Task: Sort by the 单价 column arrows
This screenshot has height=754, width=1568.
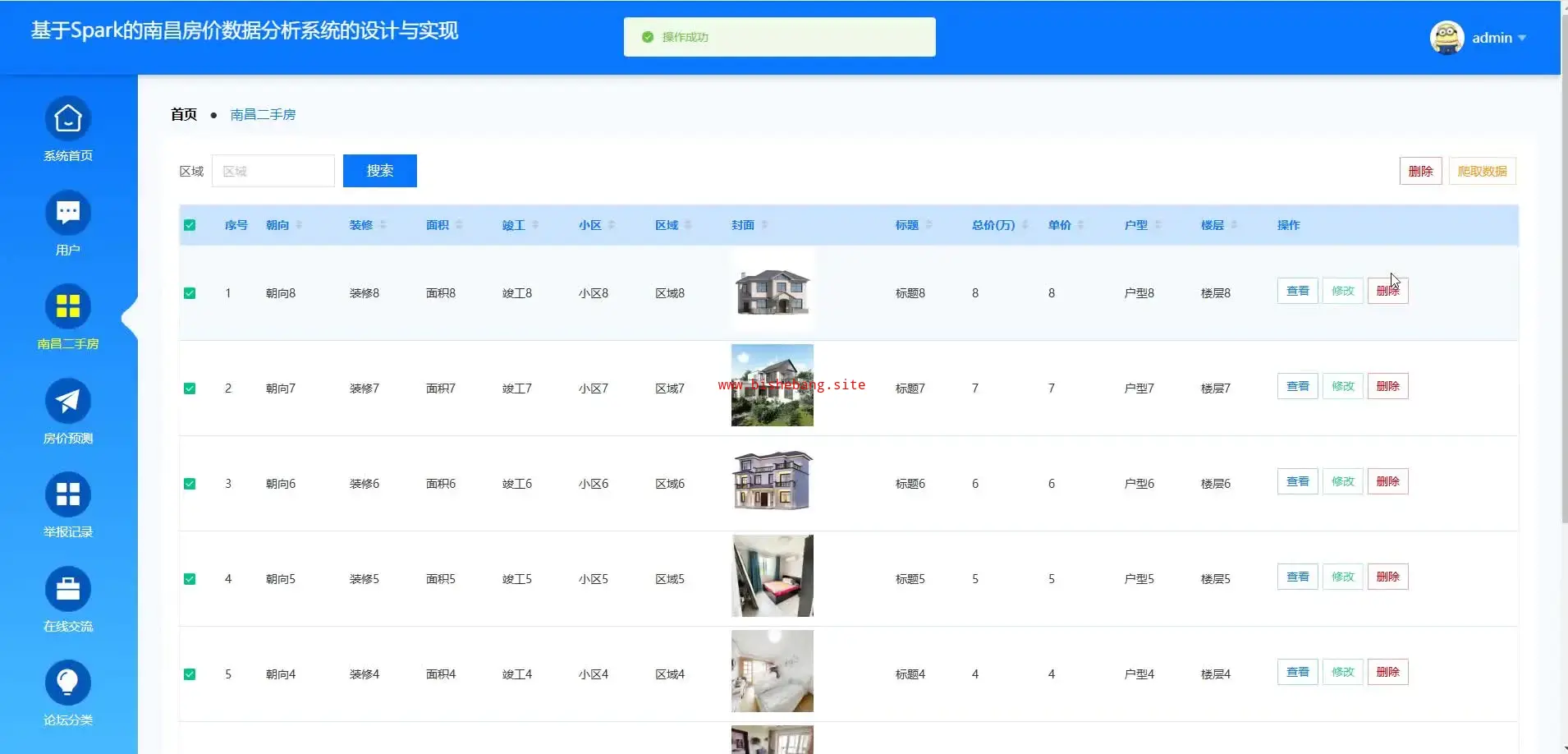Action: (x=1080, y=225)
